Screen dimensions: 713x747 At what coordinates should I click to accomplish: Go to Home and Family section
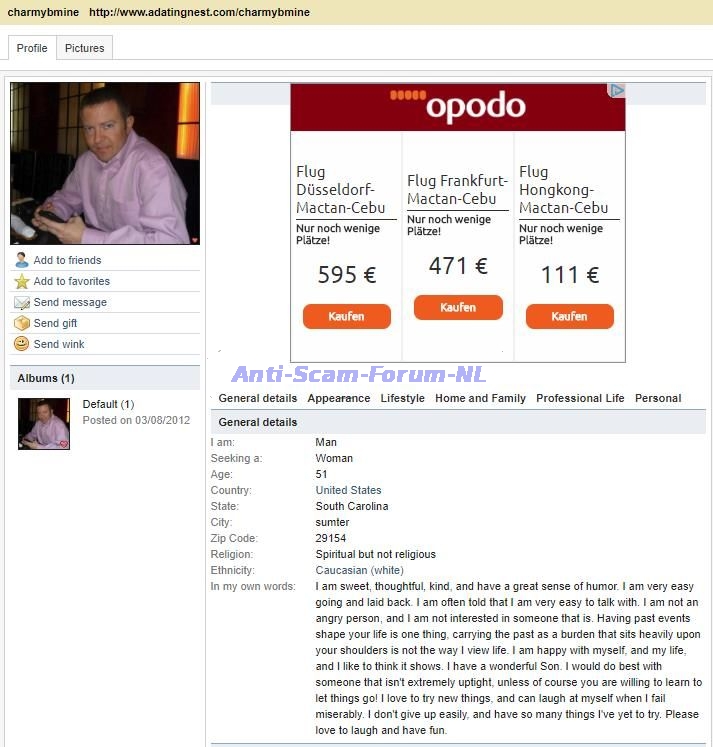480,398
